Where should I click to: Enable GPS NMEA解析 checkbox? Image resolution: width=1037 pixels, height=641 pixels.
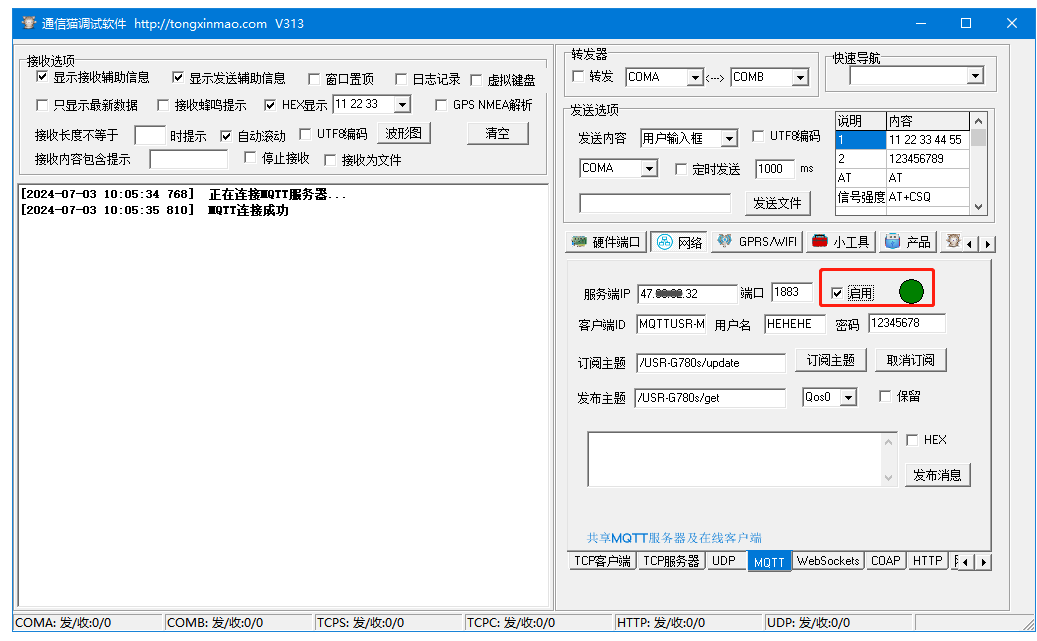[x=441, y=105]
